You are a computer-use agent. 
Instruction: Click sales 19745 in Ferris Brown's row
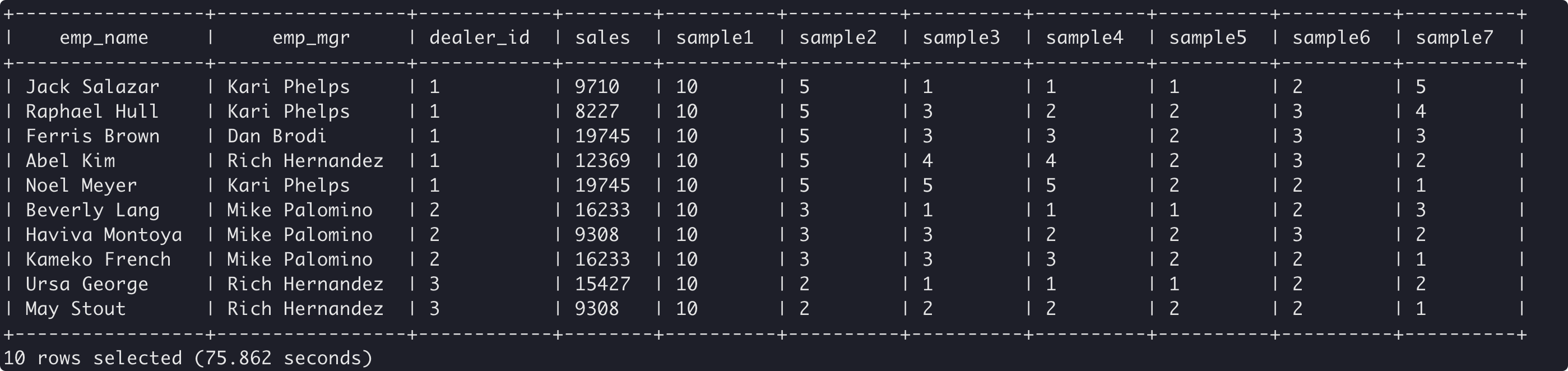[x=602, y=136]
